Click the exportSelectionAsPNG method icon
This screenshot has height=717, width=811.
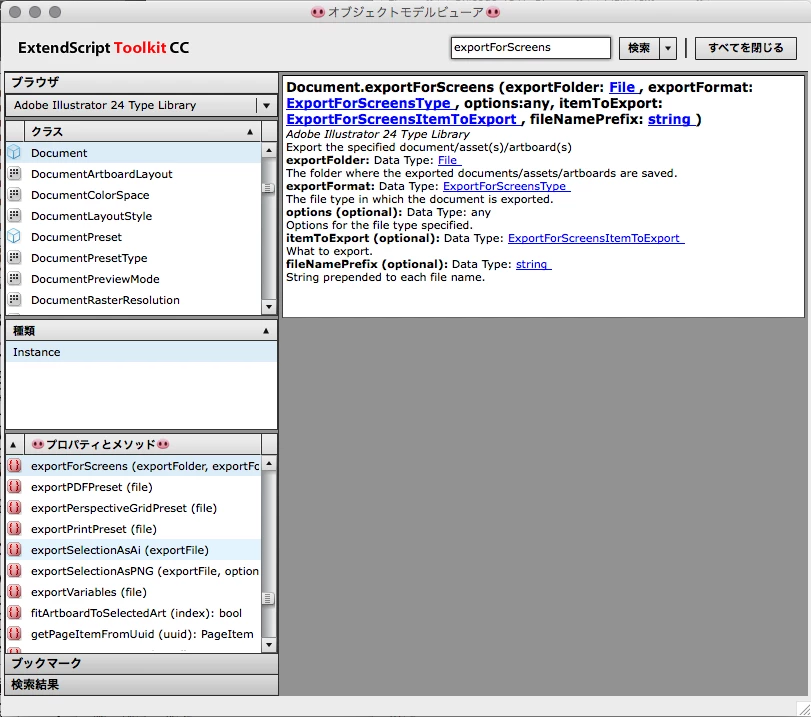pyautogui.click(x=14, y=571)
